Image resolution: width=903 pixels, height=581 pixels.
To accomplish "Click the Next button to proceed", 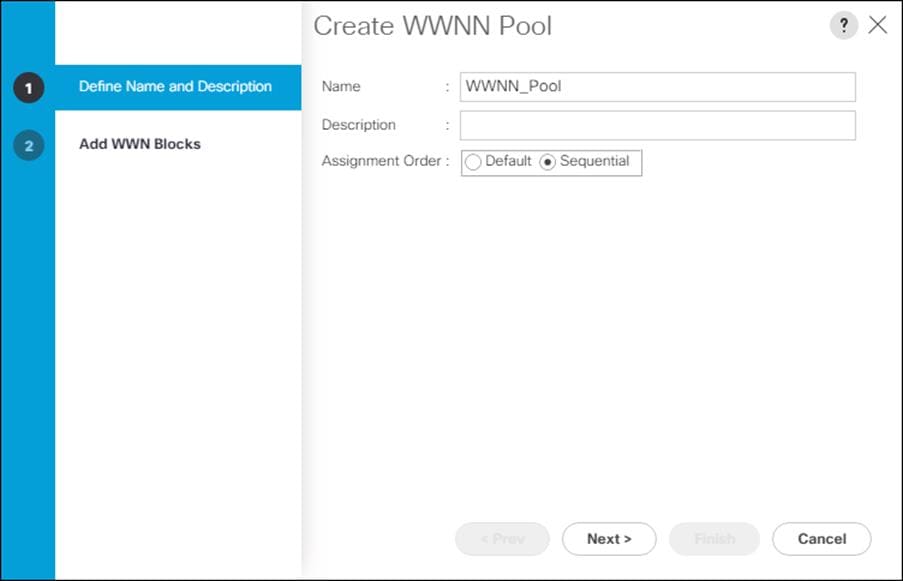I will pos(609,539).
